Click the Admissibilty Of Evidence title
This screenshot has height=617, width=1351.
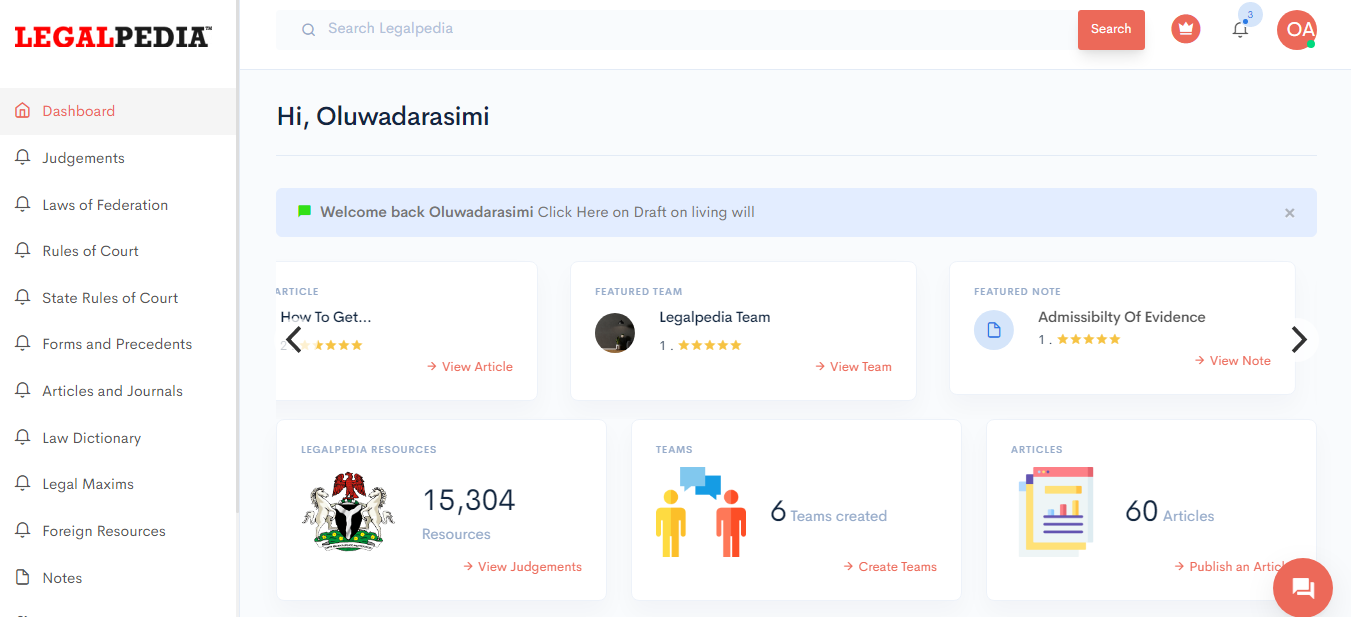pos(1122,317)
